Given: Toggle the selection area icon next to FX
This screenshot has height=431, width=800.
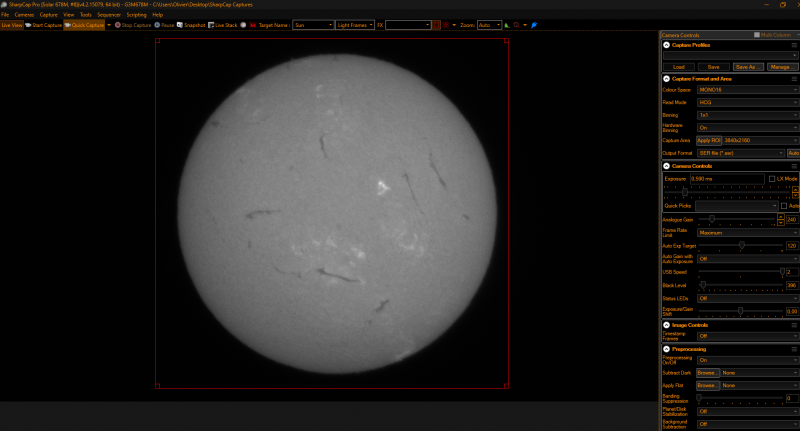Looking at the screenshot, I should pyautogui.click(x=436, y=25).
